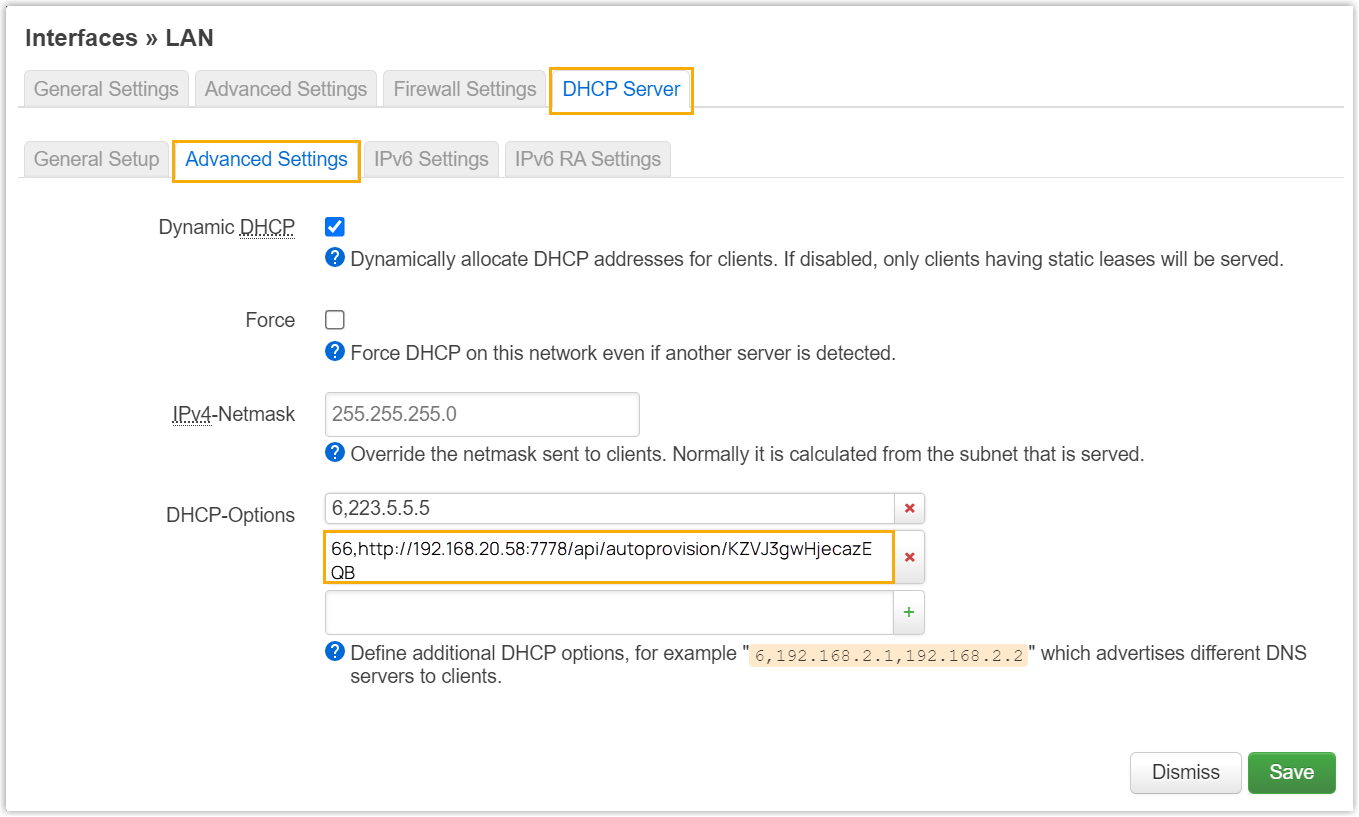
Task: Click help icon beside Dynamic DHCP description
Action: click(336, 258)
